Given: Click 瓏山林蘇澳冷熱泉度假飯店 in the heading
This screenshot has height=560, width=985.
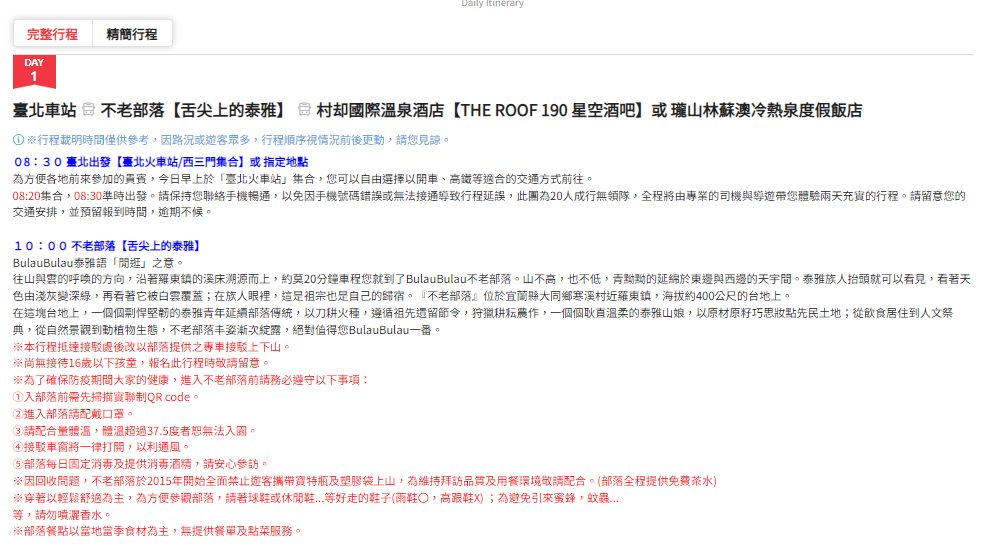Looking at the screenshot, I should tap(766, 111).
